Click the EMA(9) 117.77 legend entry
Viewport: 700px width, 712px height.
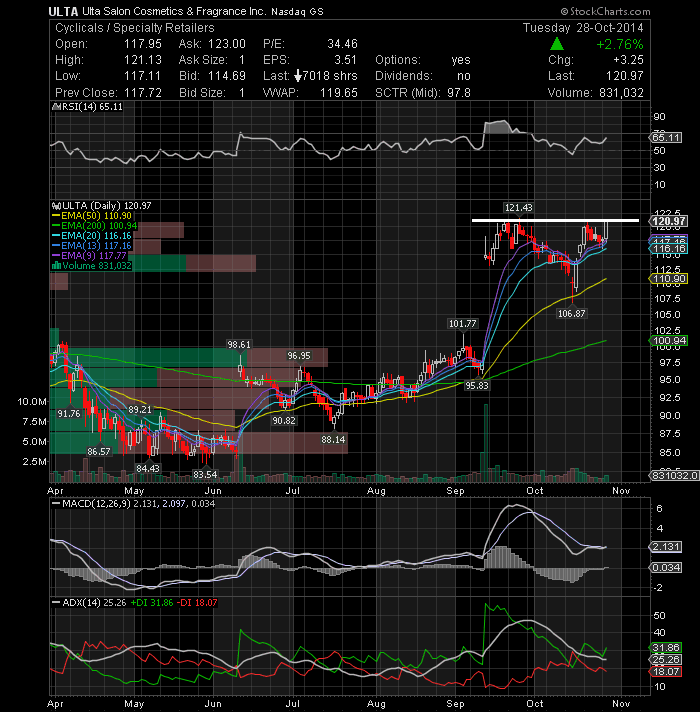coord(89,256)
